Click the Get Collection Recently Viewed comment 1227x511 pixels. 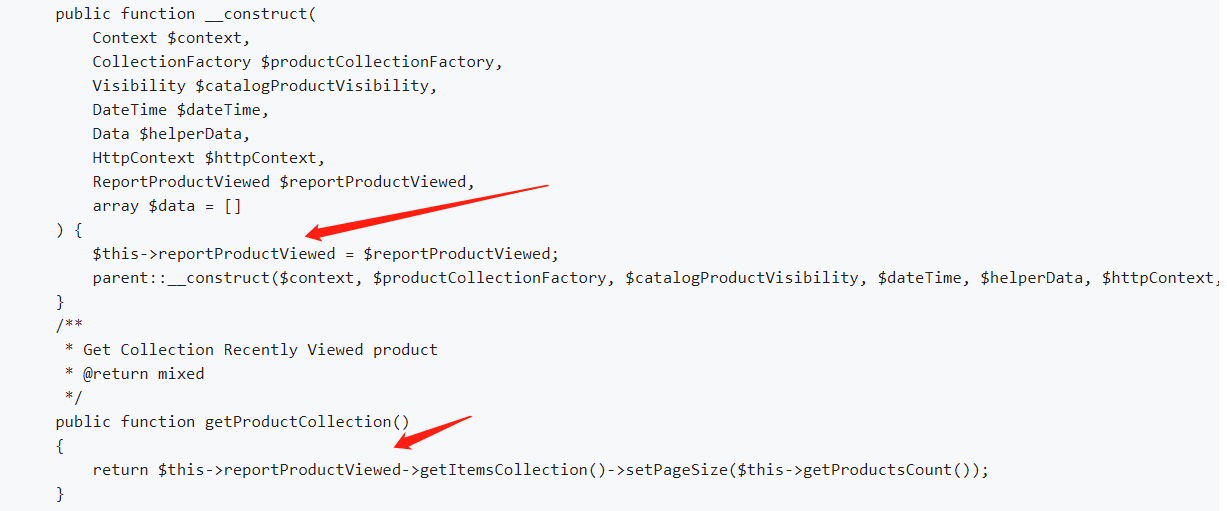pos(261,350)
